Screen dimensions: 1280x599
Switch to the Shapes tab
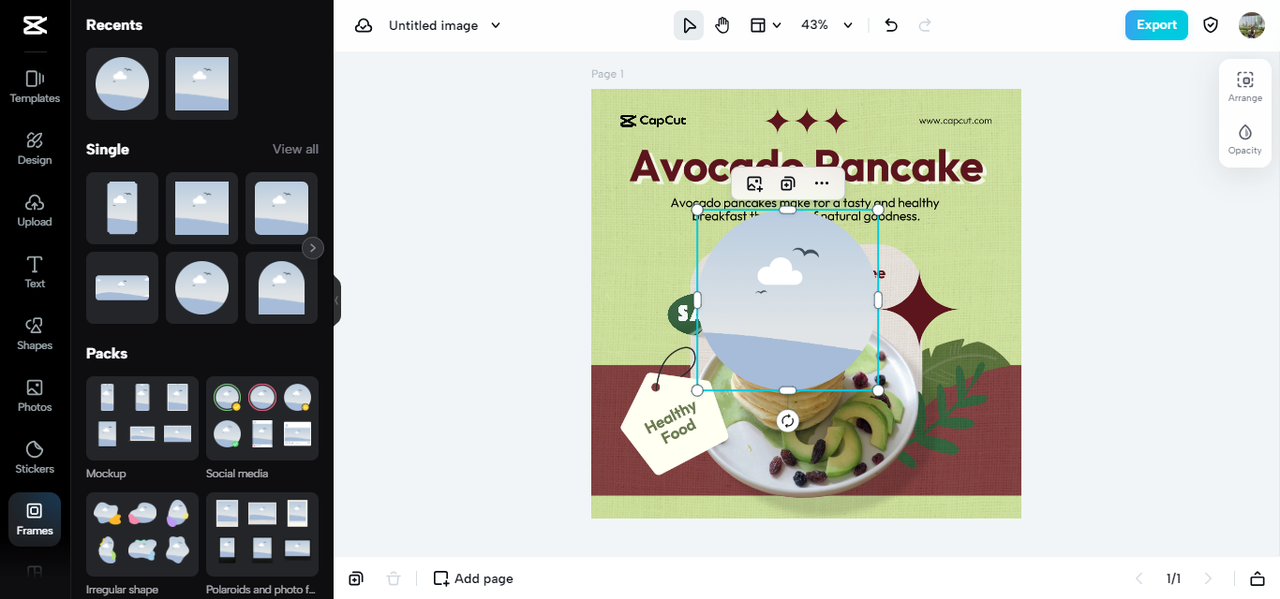click(x=35, y=333)
